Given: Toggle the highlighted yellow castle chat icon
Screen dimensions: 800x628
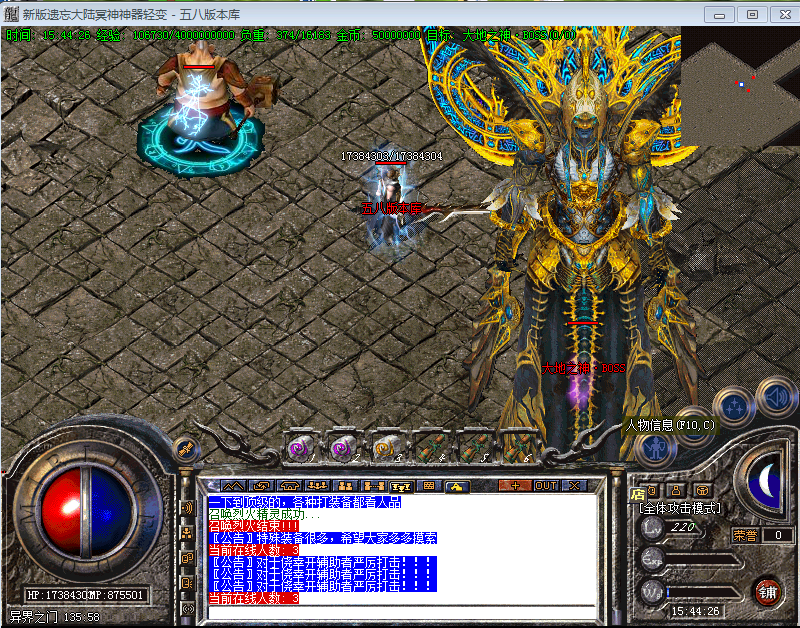Looking at the screenshot, I should coord(457,486).
